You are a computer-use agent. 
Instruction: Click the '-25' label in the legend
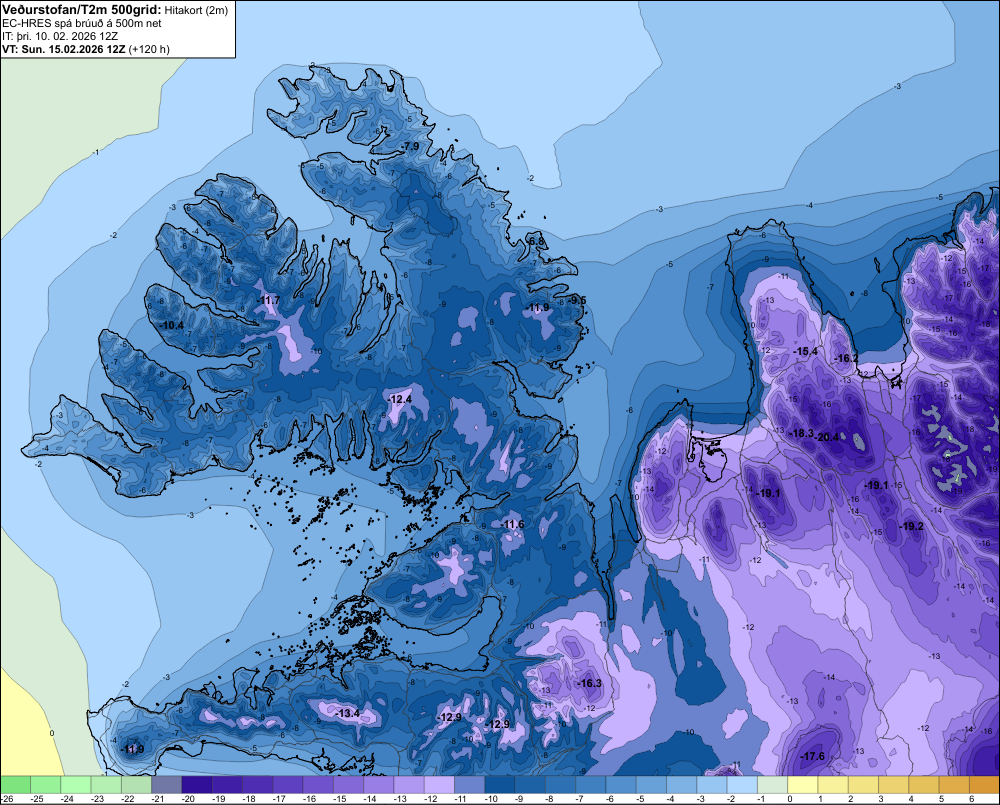pos(37,799)
